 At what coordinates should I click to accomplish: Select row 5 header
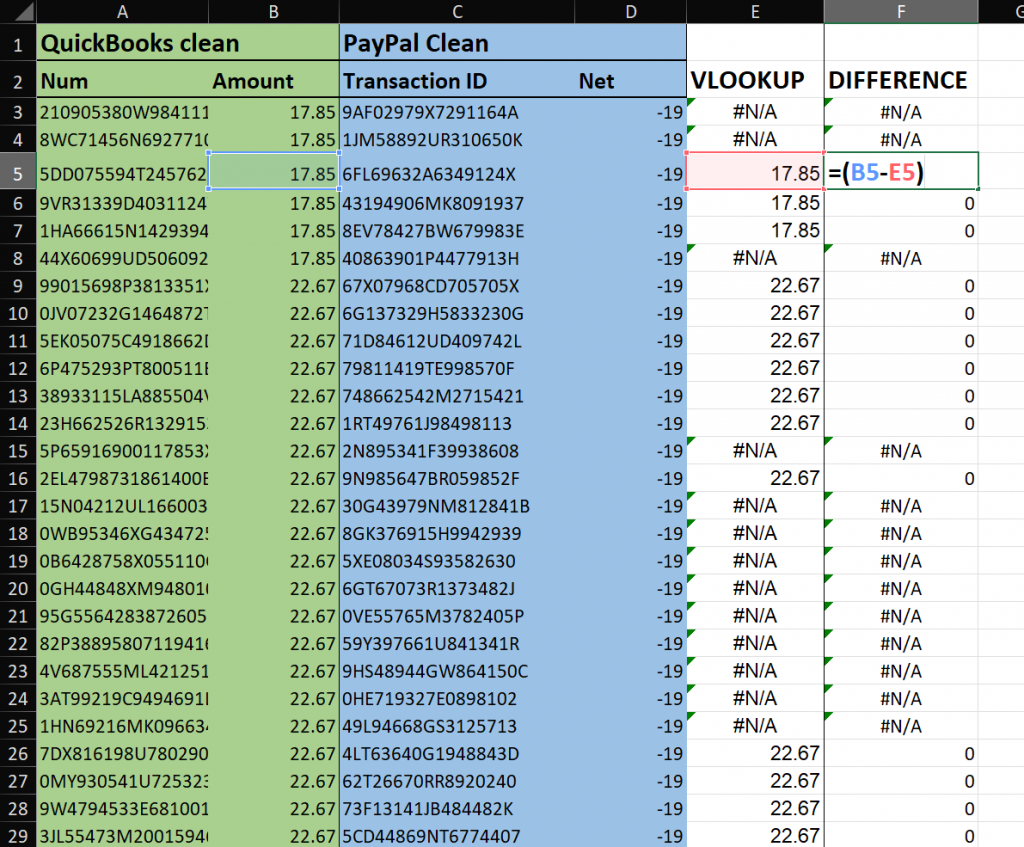pos(17,173)
